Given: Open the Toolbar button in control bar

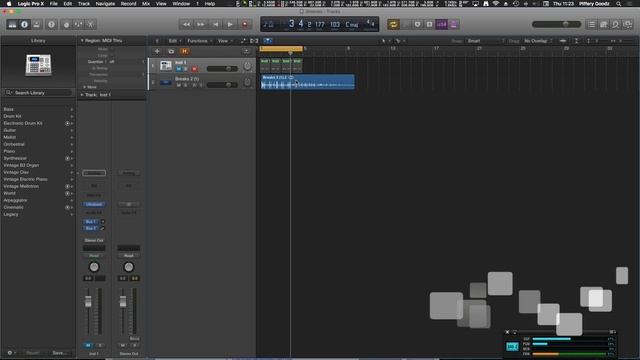Looking at the screenshot, I should [37, 24].
